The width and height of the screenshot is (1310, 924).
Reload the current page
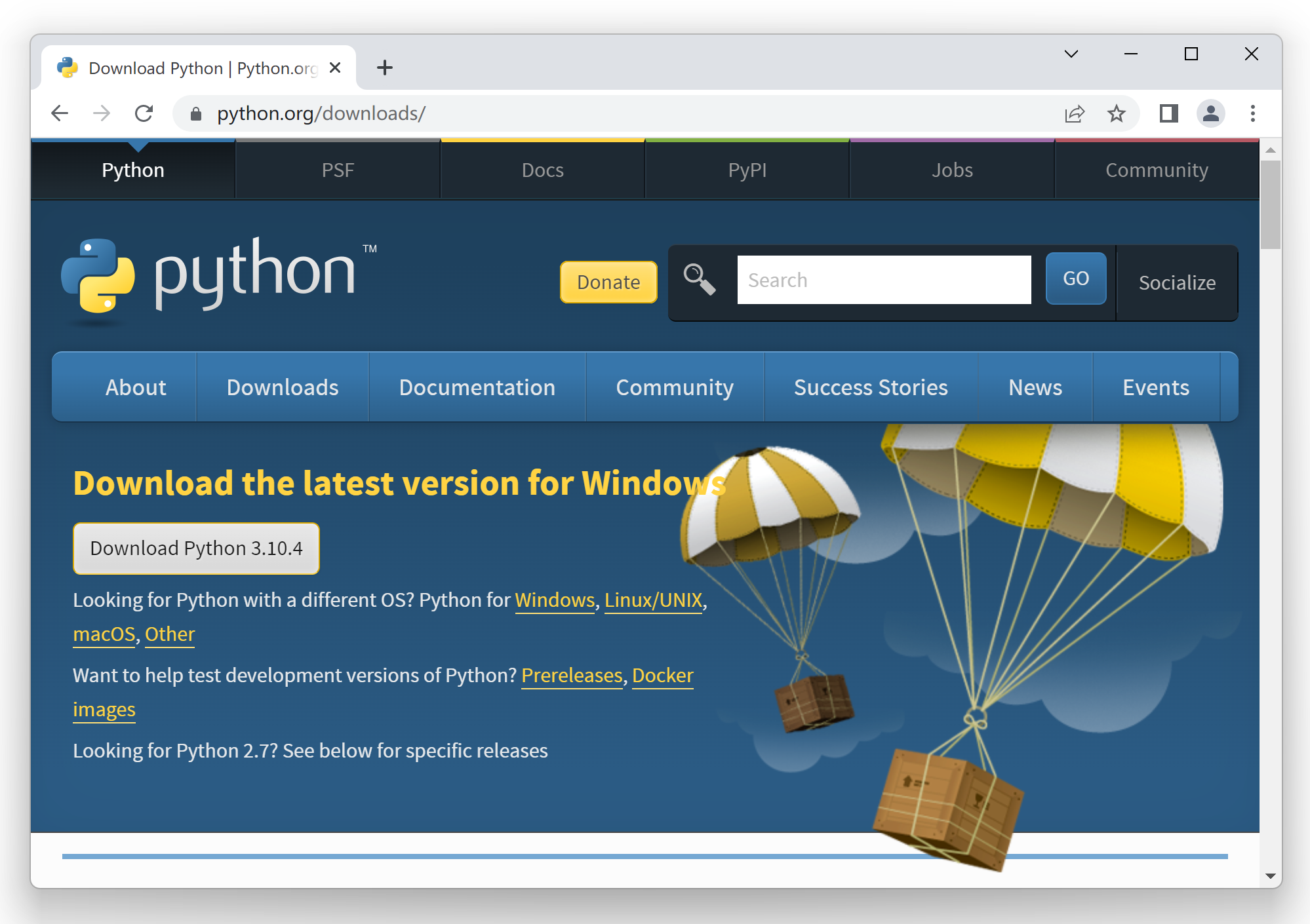pyautogui.click(x=144, y=113)
